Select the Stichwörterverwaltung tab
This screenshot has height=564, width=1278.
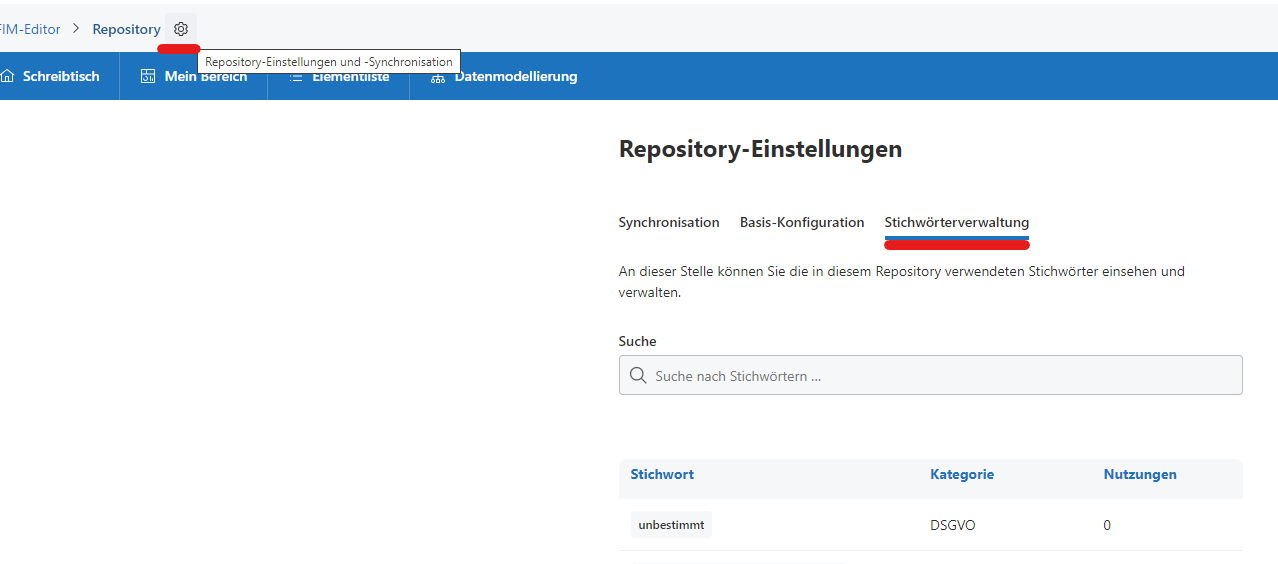click(956, 222)
